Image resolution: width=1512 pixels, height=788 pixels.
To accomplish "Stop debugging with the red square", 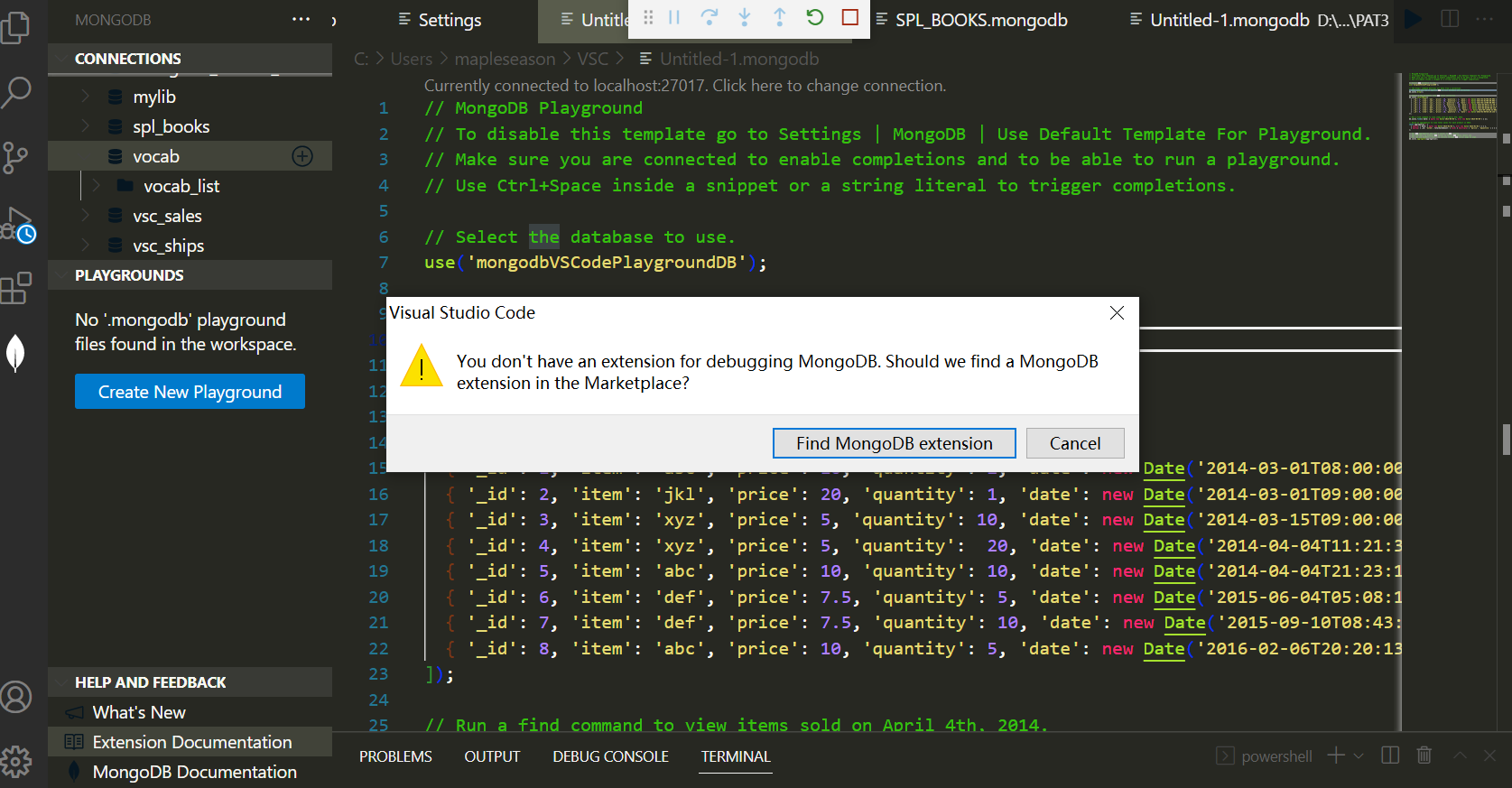I will (x=849, y=17).
